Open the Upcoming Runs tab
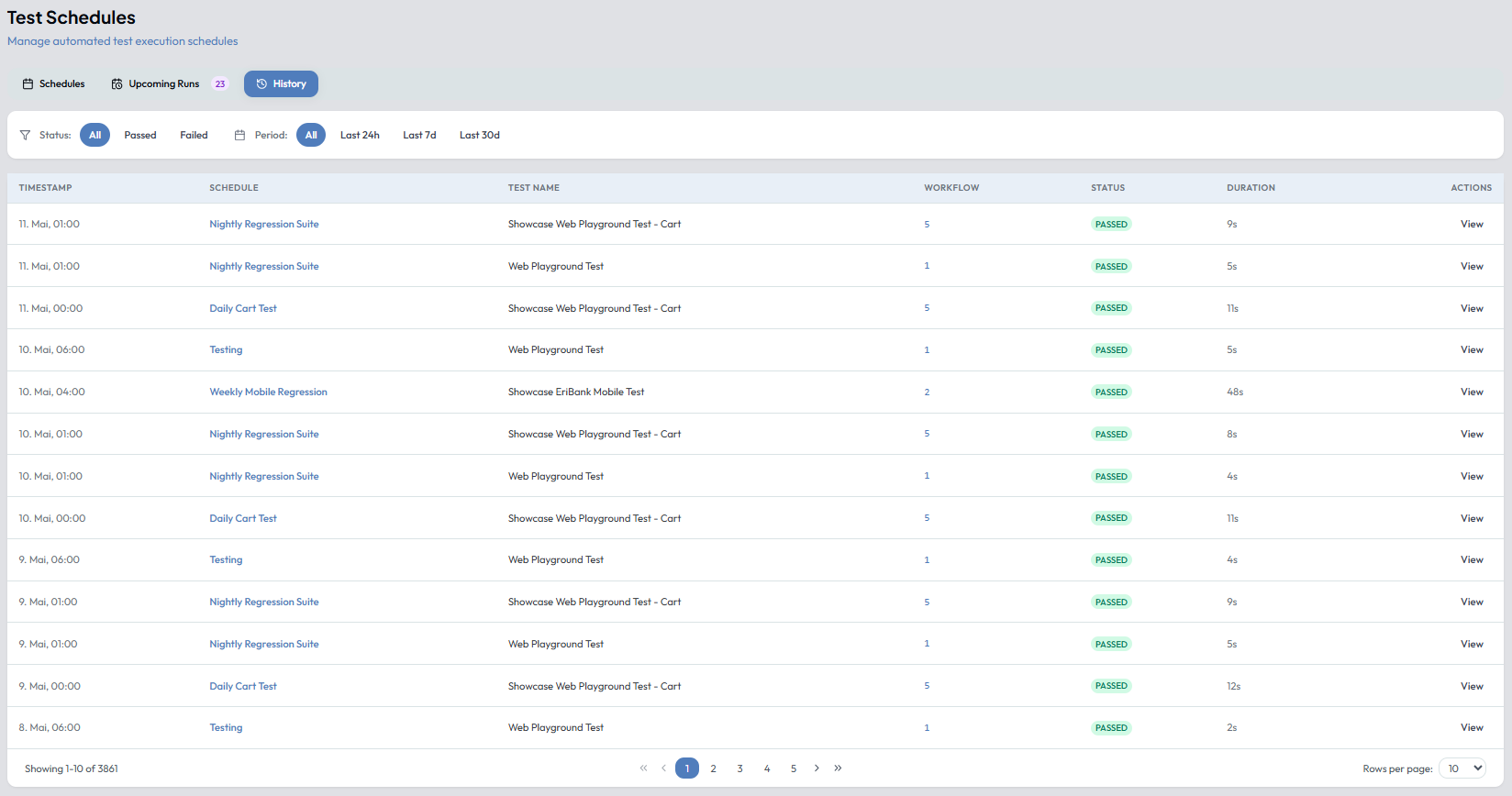 click(x=155, y=83)
